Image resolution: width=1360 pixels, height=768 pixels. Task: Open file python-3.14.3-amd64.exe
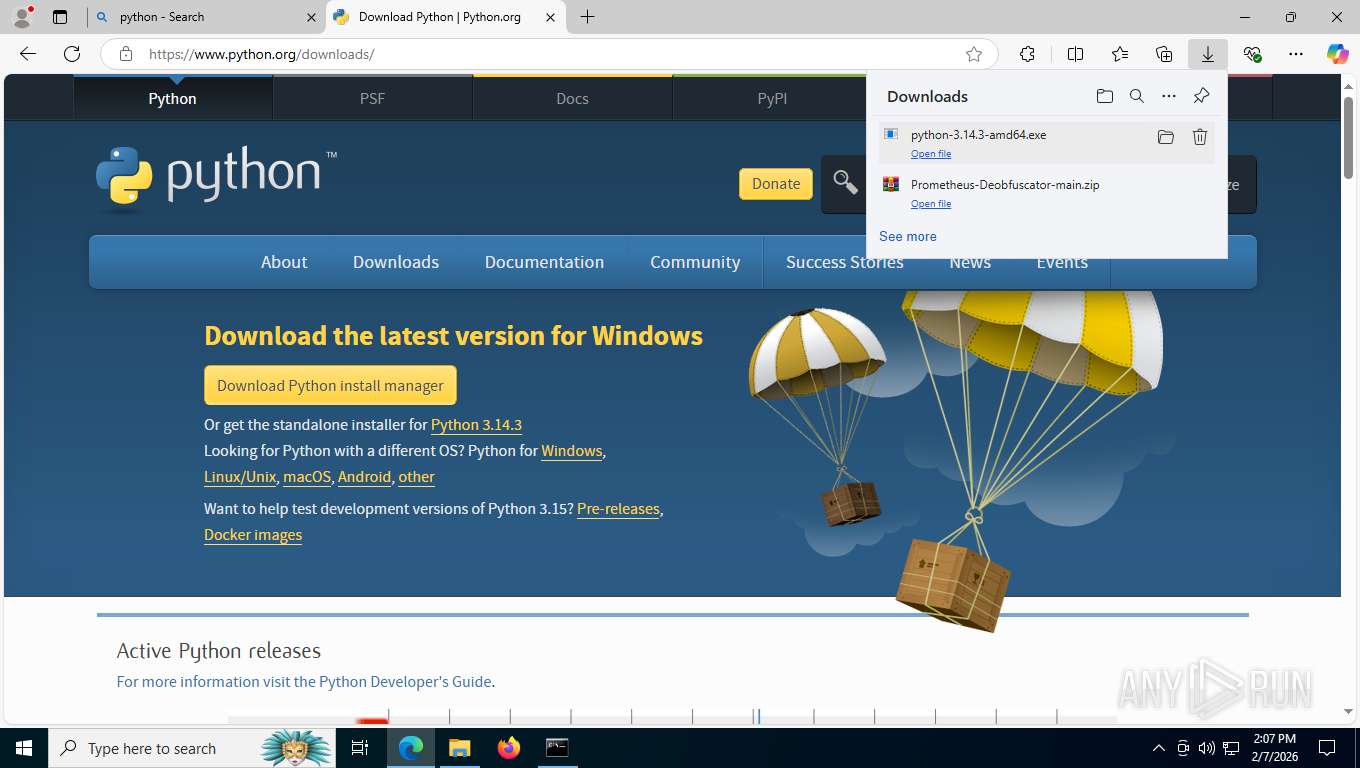point(931,154)
